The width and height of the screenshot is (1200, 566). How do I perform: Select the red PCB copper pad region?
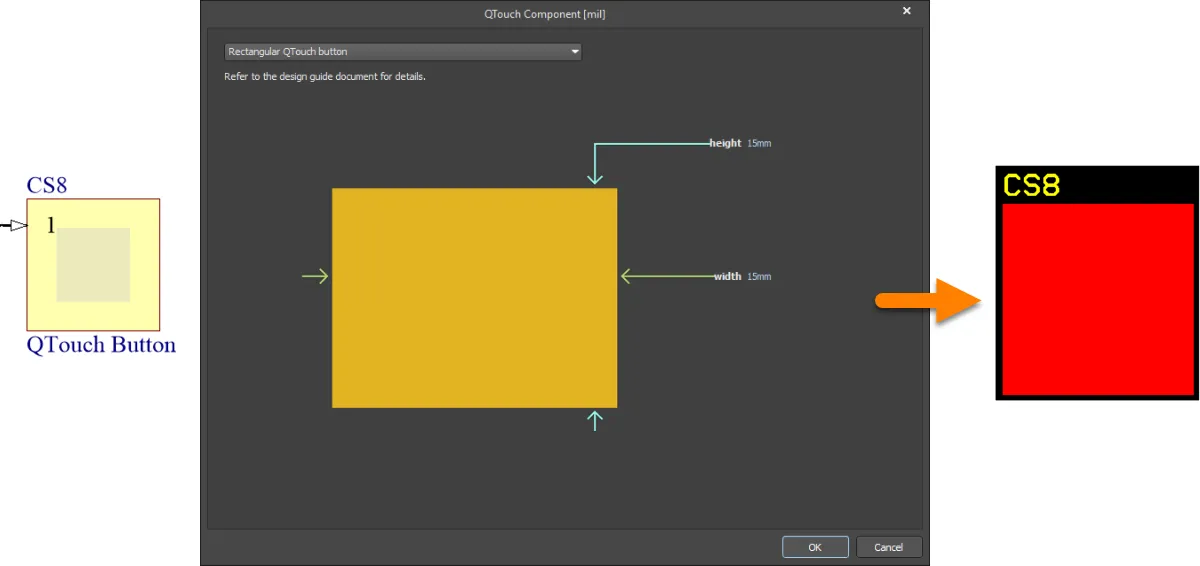click(x=1098, y=299)
